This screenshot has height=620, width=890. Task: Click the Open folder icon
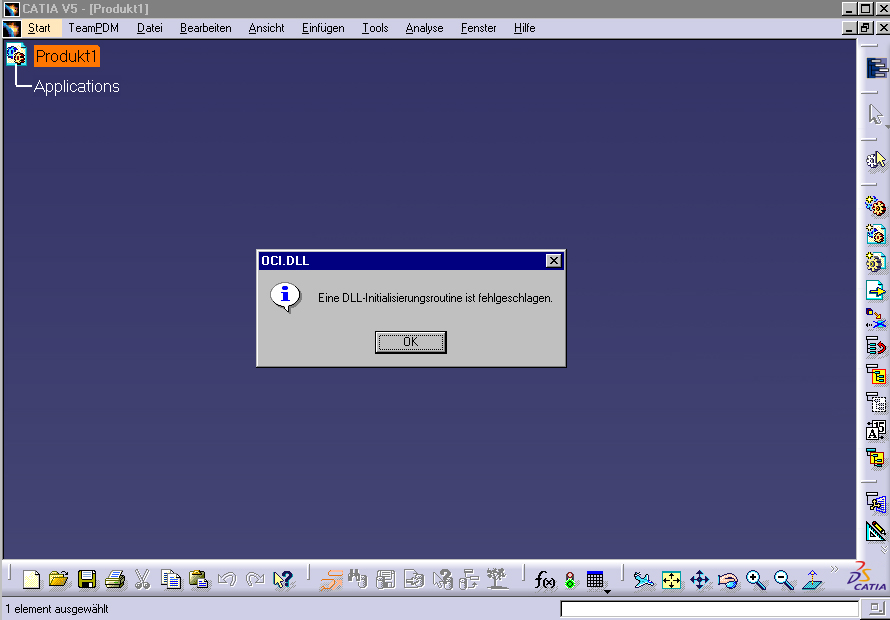58,580
